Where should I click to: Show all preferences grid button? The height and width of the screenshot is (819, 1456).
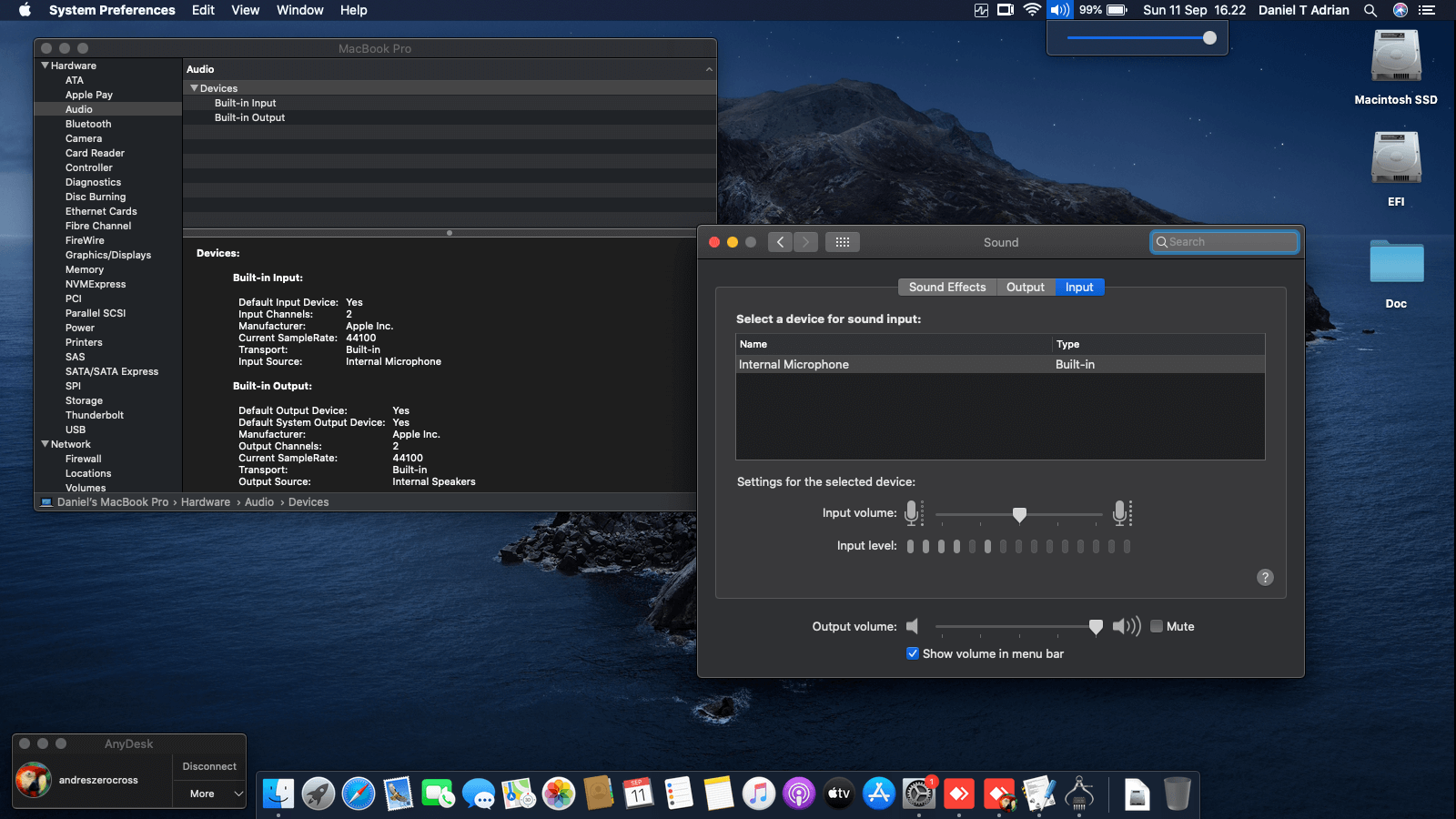[x=843, y=242]
